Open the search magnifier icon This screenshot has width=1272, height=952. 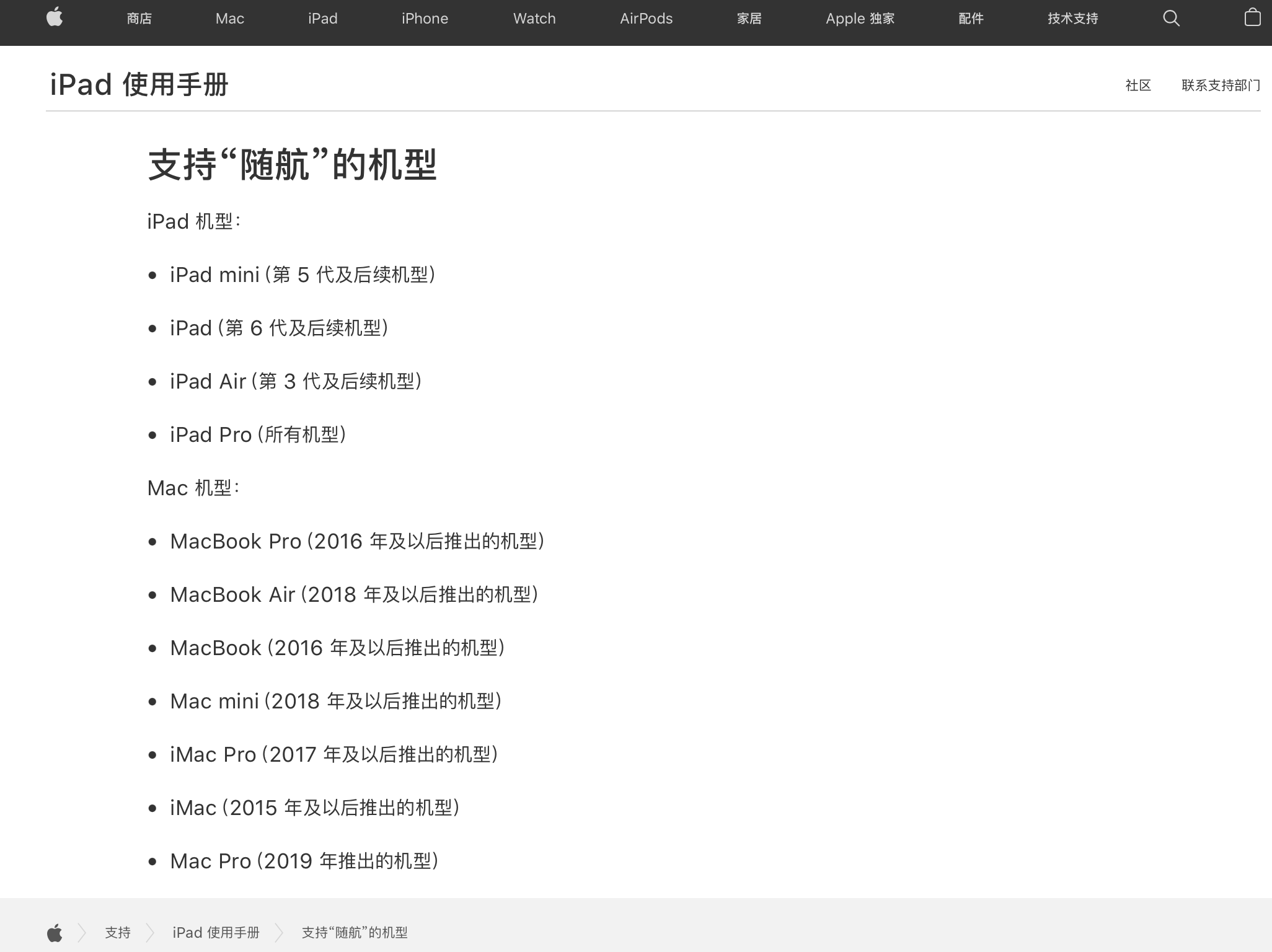[x=1171, y=18]
